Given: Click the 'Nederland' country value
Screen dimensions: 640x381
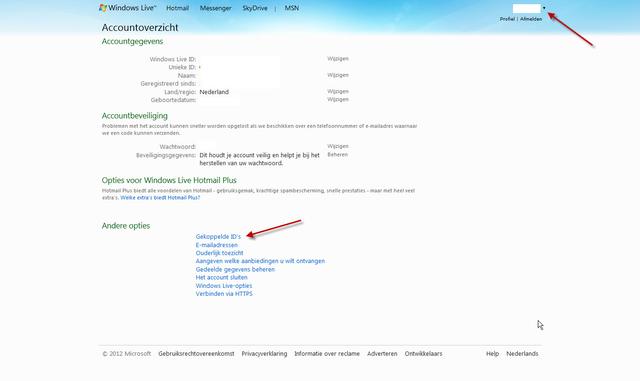Looking at the screenshot, I should pos(214,92).
